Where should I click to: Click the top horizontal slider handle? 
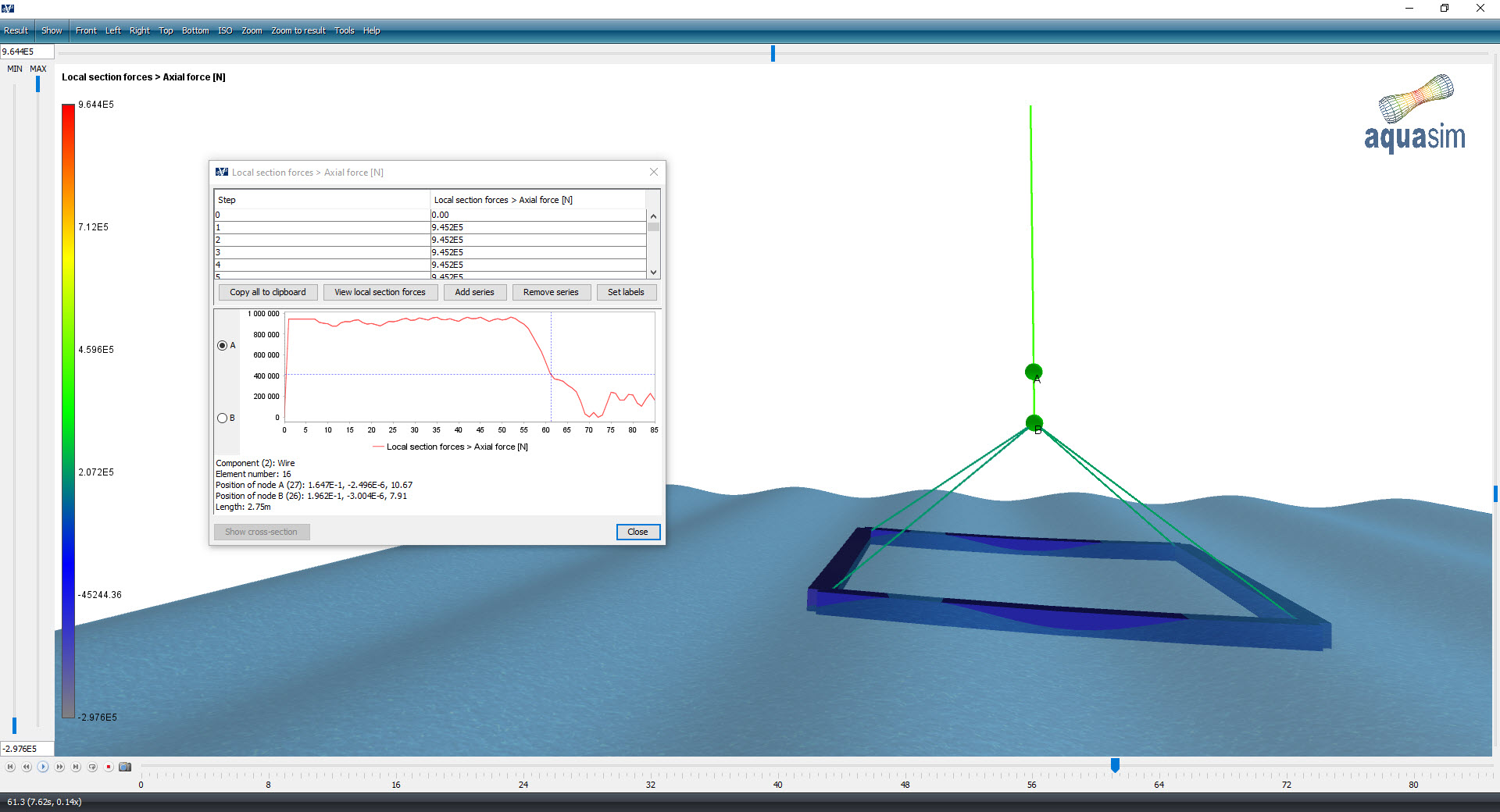pyautogui.click(x=773, y=53)
